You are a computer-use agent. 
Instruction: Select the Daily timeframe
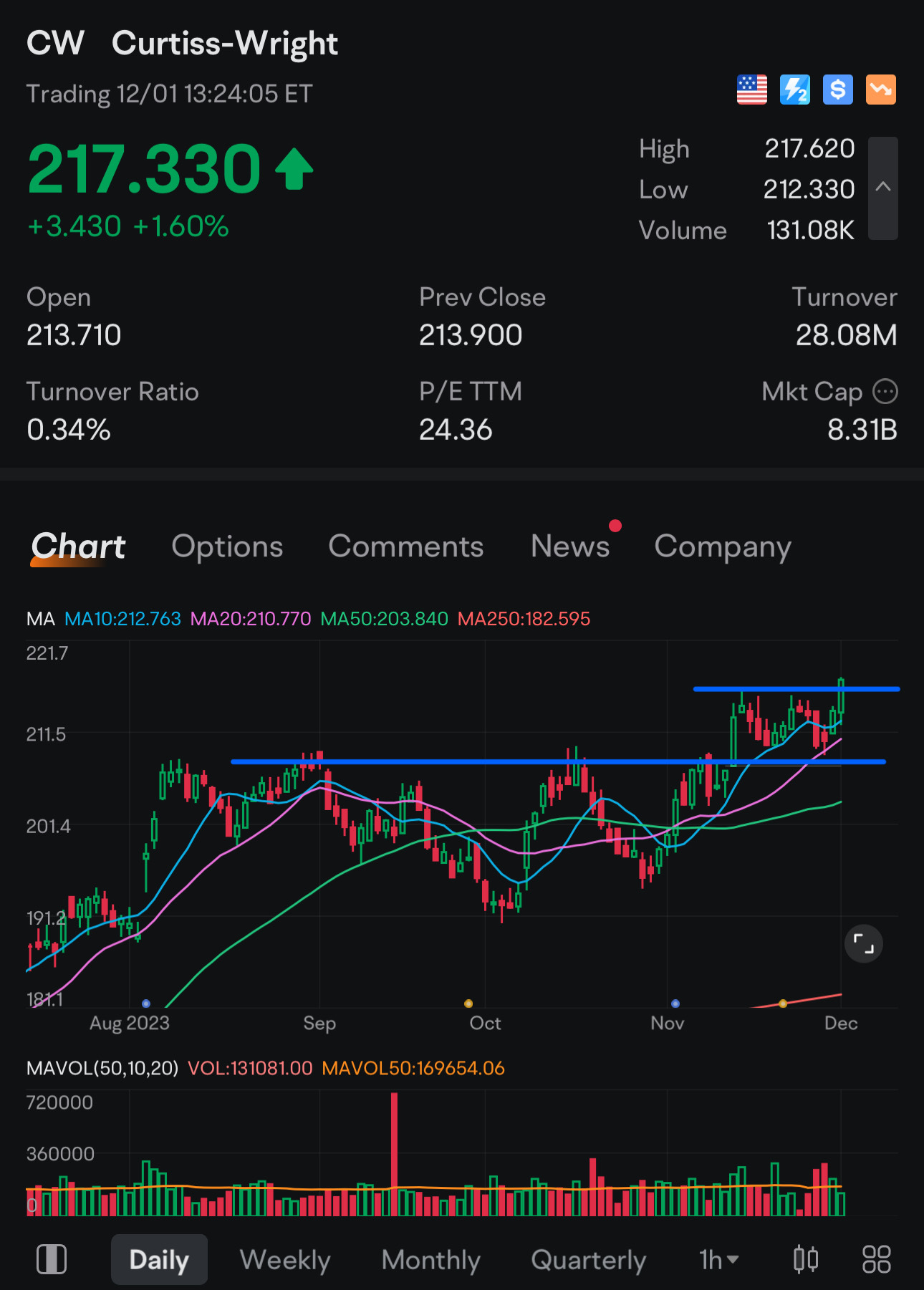point(159,1259)
